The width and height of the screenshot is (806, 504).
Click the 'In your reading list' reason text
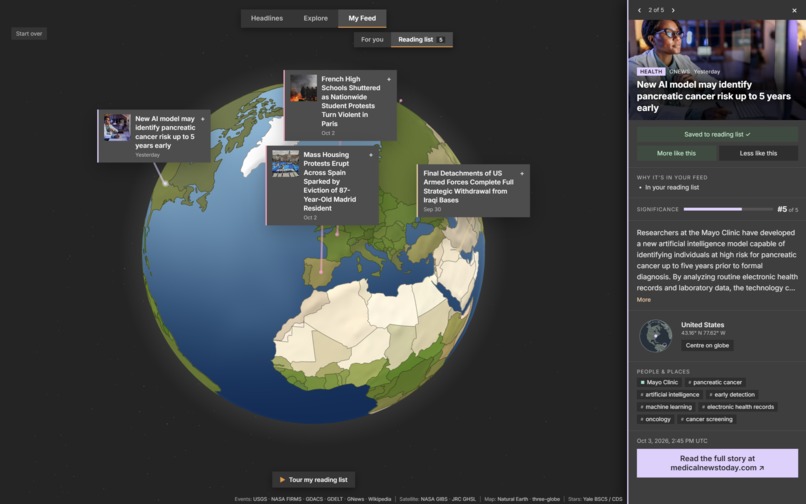pyautogui.click(x=672, y=188)
